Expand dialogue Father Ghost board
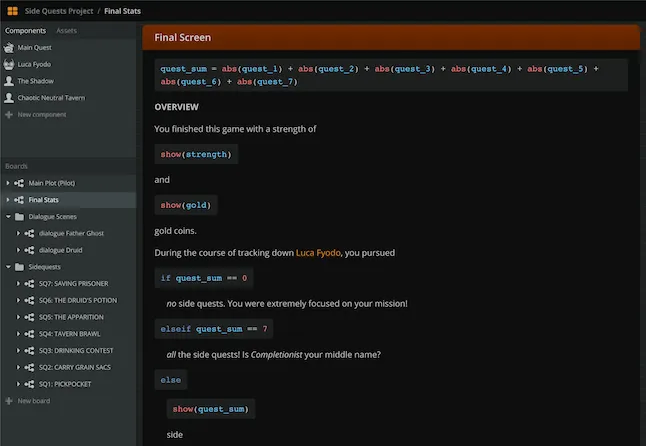 (x=18, y=234)
